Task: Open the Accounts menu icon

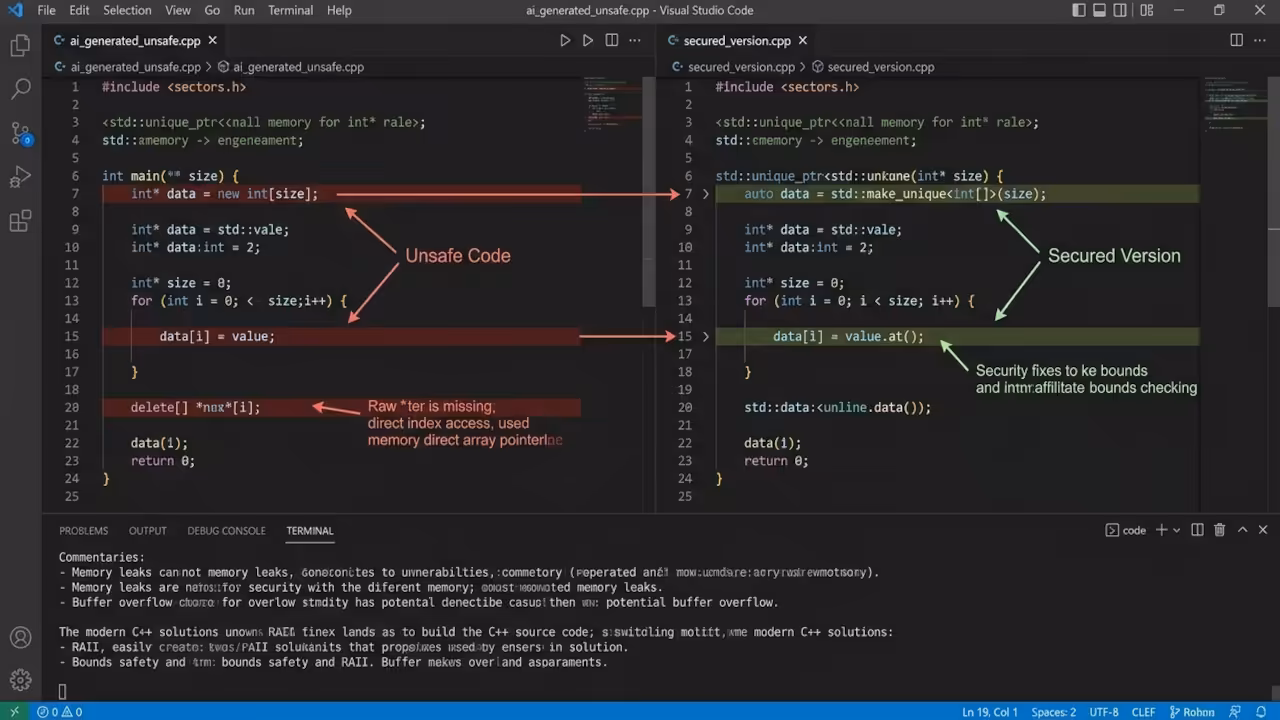Action: pos(20,638)
